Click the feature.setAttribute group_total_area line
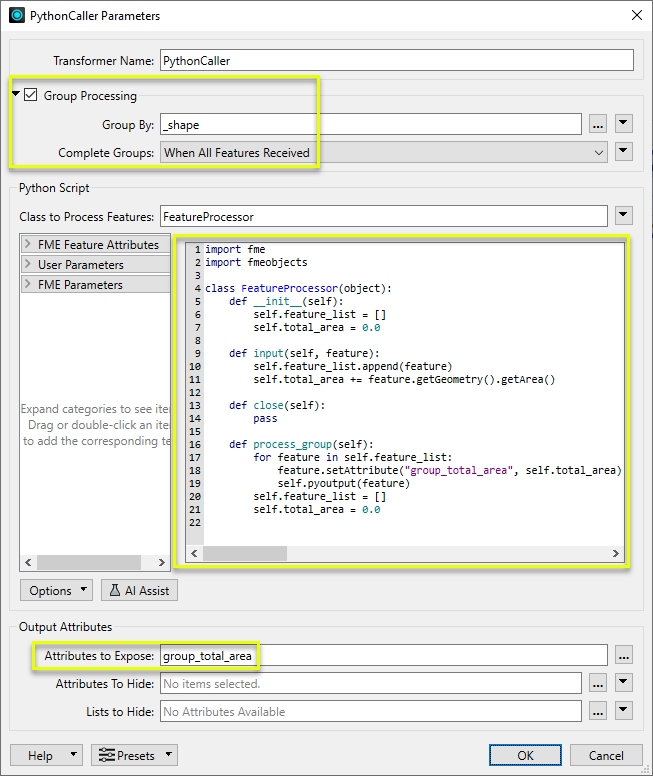Viewport: 653px width, 776px height. (x=449, y=470)
